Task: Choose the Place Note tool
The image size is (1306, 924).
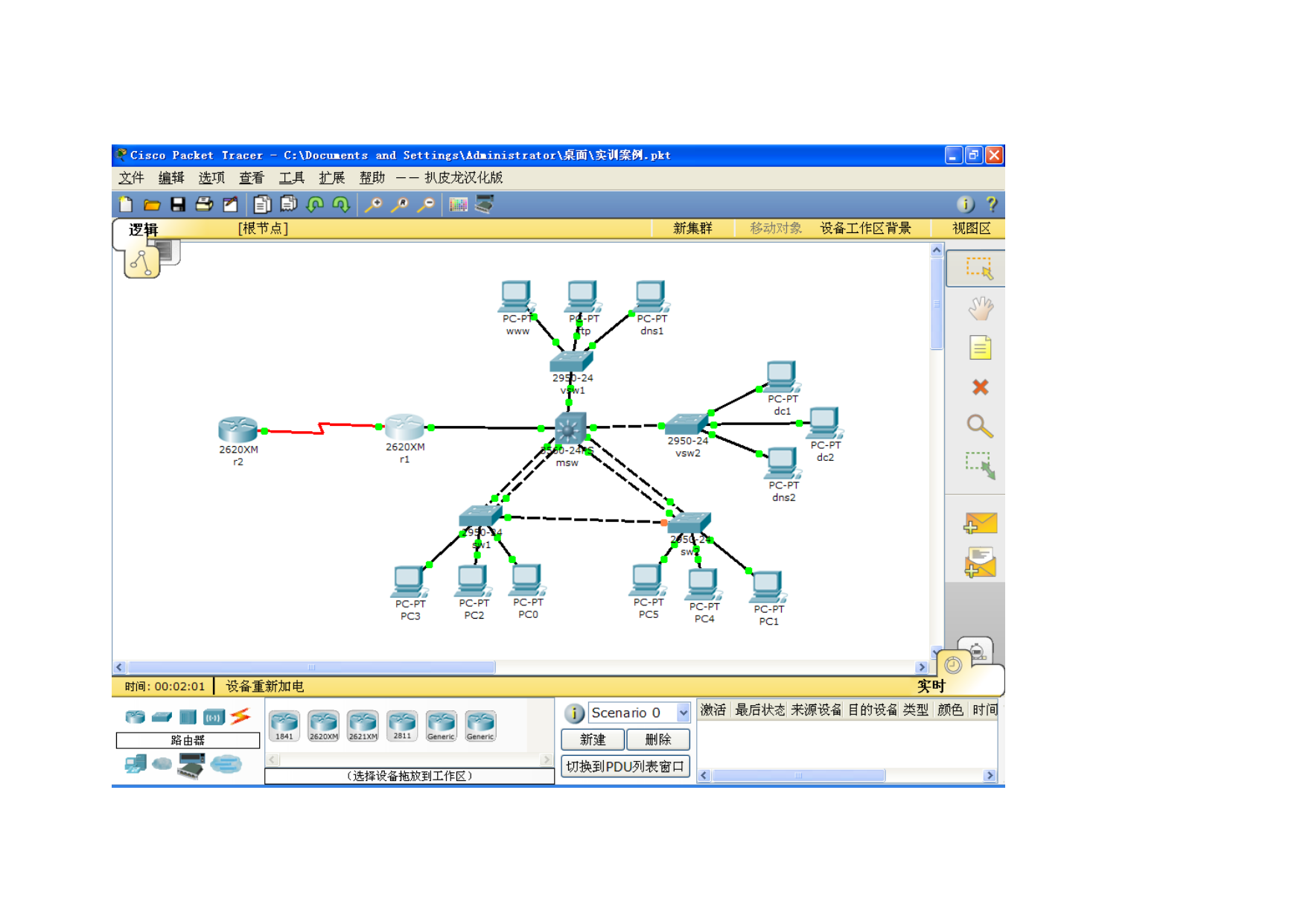Action: [x=980, y=348]
